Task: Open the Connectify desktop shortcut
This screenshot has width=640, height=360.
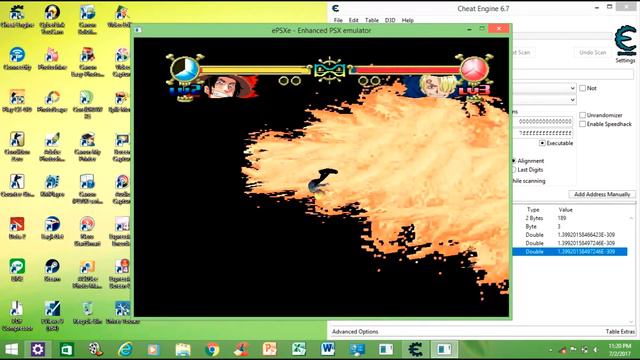Action: point(17,59)
